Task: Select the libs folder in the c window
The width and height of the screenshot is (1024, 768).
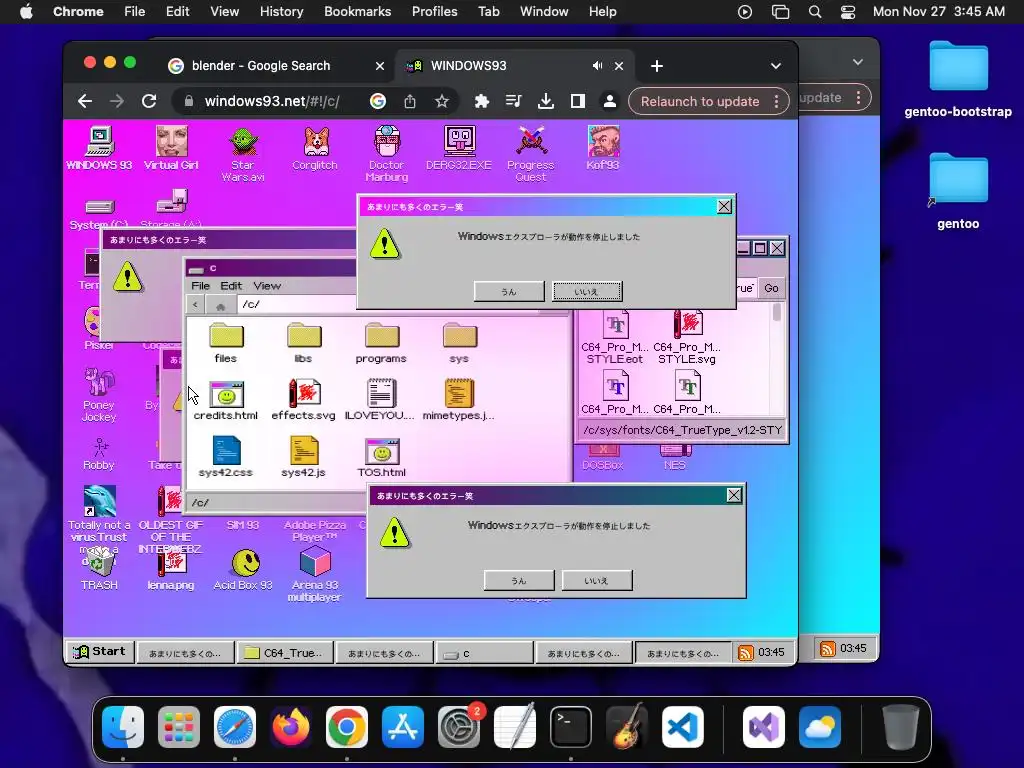Action: click(304, 343)
